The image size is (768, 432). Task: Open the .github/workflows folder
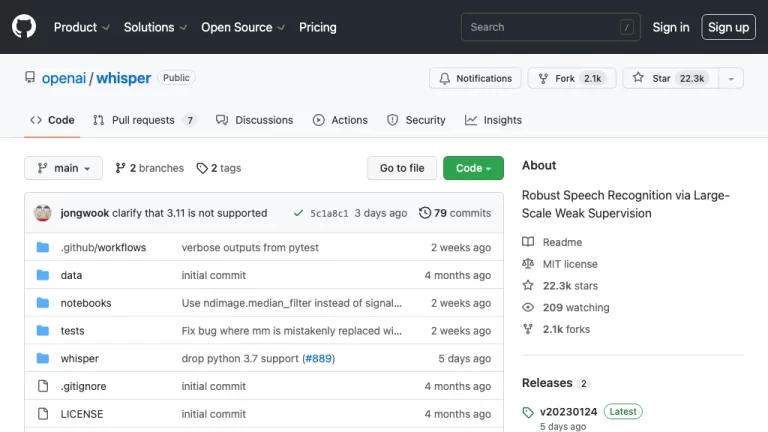[103, 247]
